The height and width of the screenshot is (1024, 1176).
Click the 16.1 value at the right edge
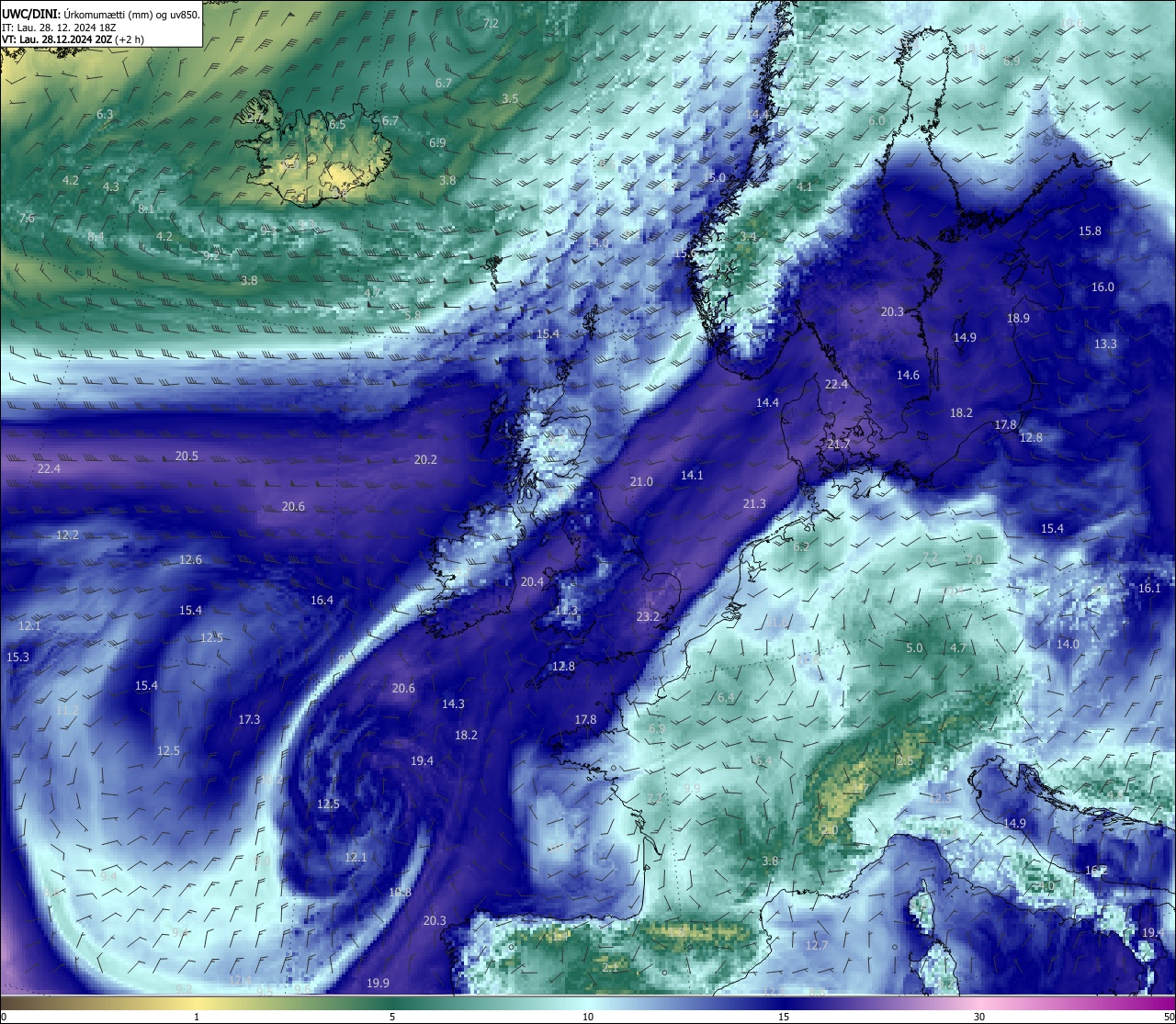tap(1149, 588)
